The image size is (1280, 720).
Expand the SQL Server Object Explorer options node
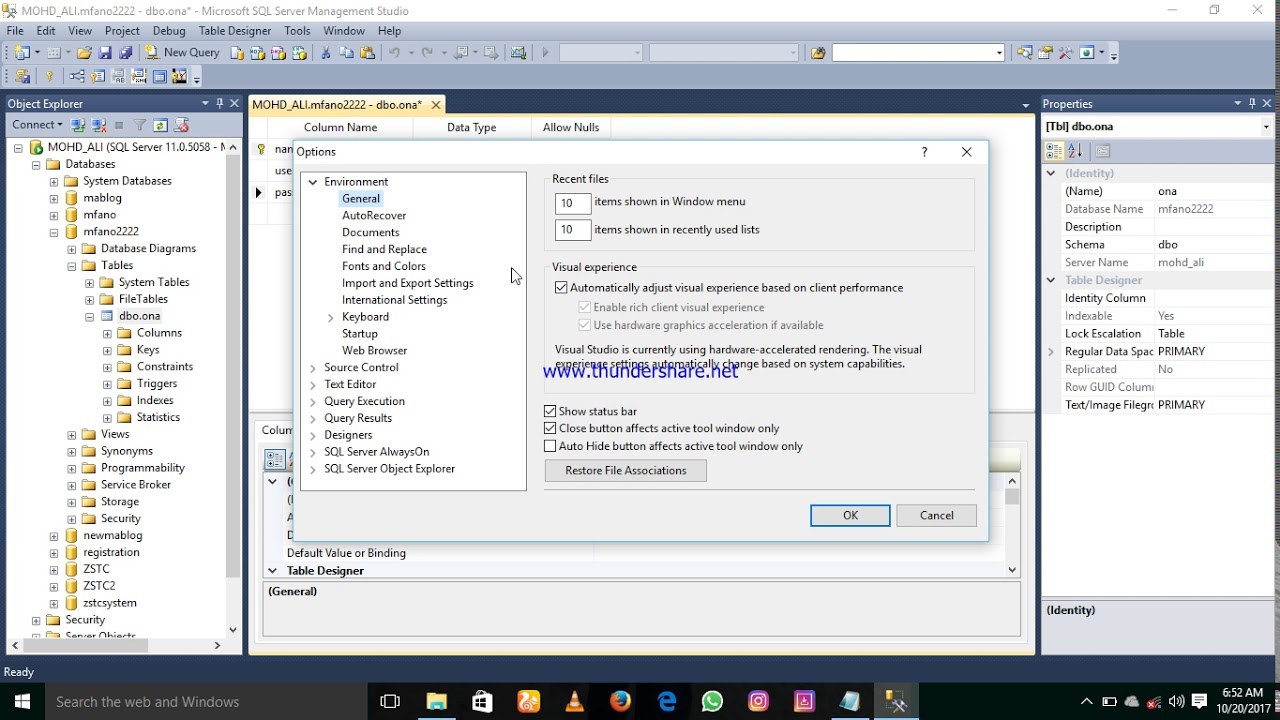(x=313, y=469)
